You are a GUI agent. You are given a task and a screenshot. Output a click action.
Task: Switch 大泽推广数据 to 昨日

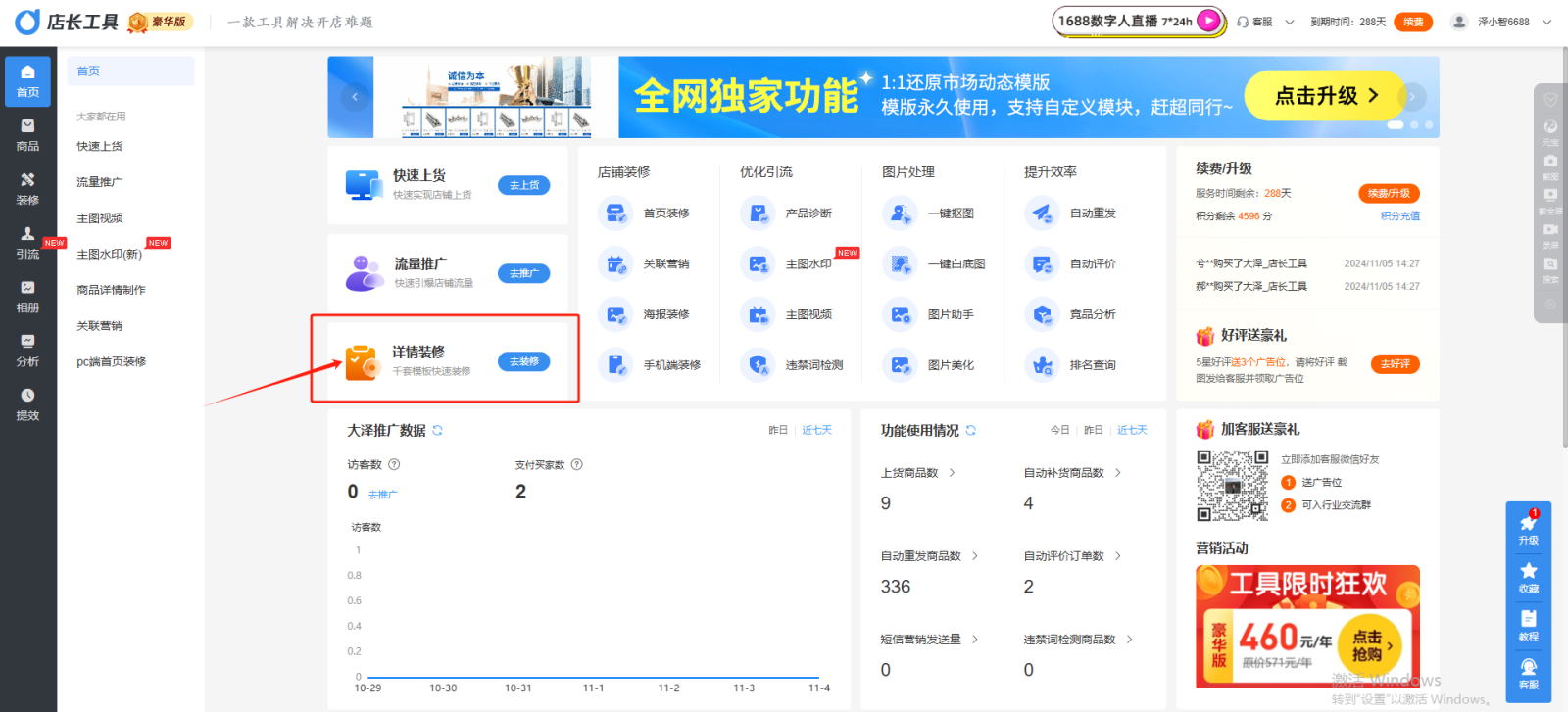778,430
